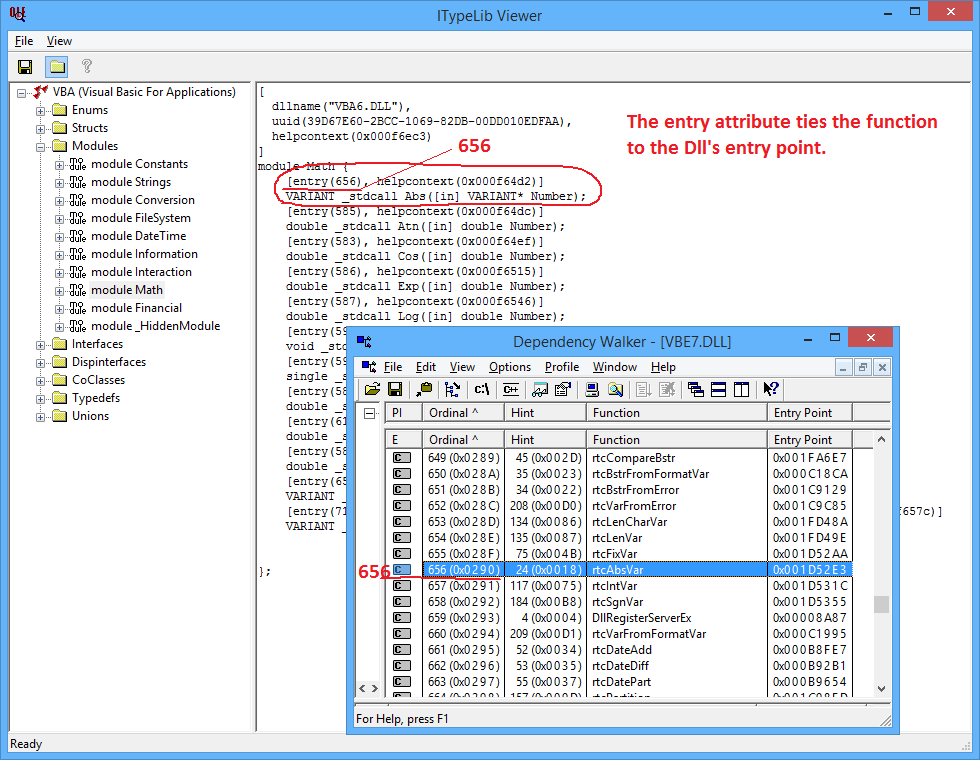Image resolution: width=980 pixels, height=760 pixels.
Task: Maximize the Dependency Walker window
Action: point(835,338)
